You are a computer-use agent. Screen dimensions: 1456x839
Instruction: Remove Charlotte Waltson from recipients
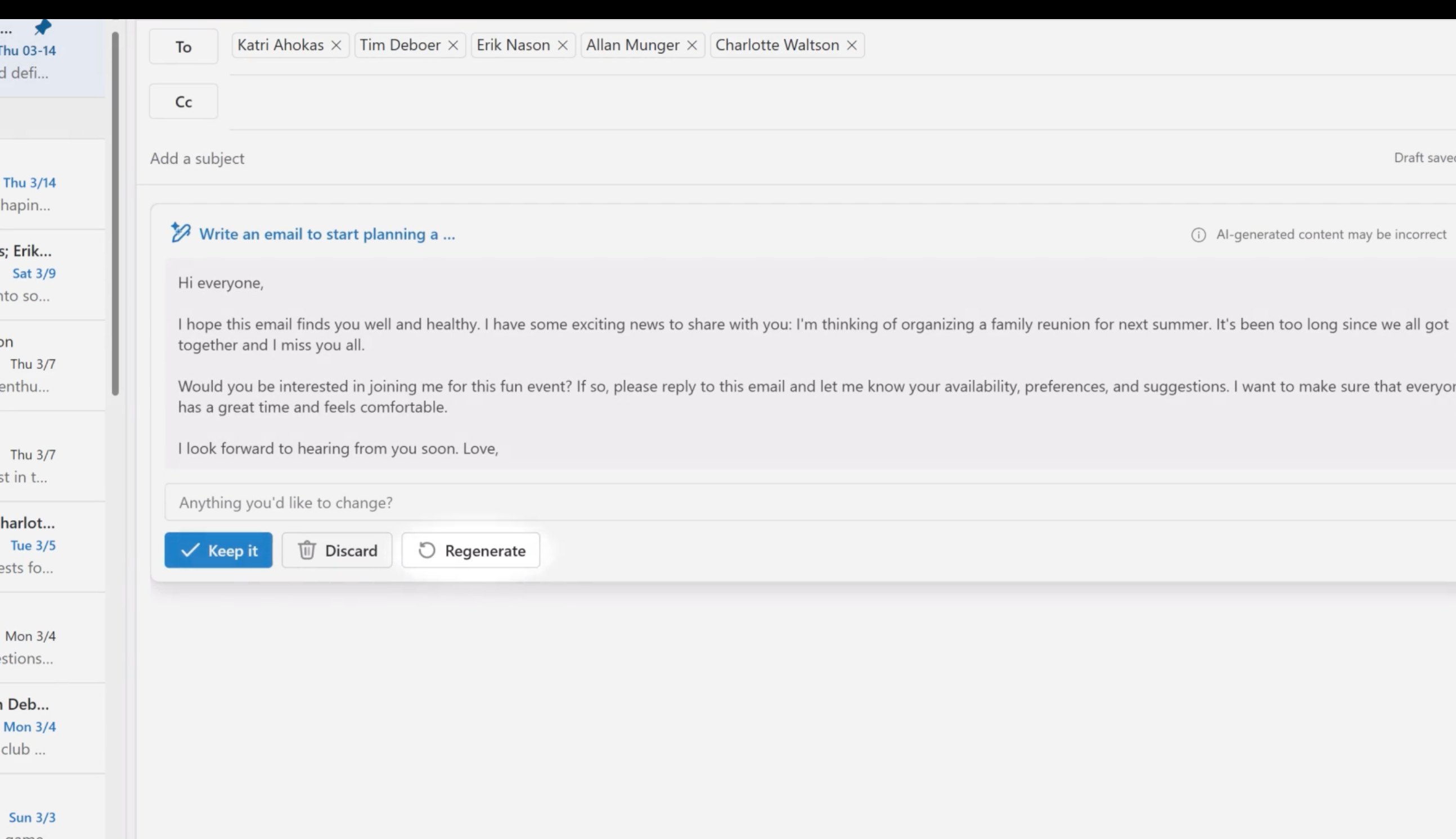[x=852, y=45]
